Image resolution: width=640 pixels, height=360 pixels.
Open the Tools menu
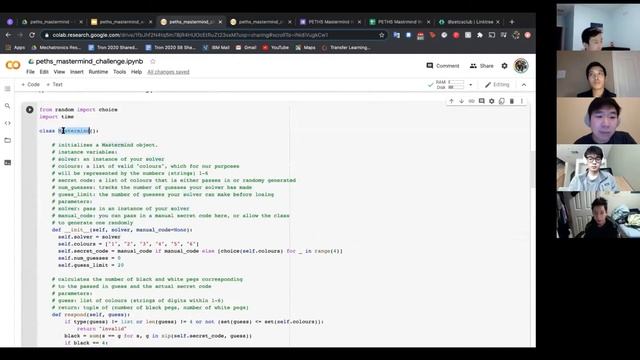click(x=119, y=72)
